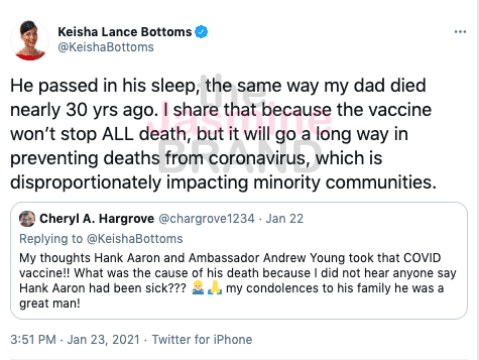Click the Cheryl A. Hargrove name

pyautogui.click(x=97, y=219)
